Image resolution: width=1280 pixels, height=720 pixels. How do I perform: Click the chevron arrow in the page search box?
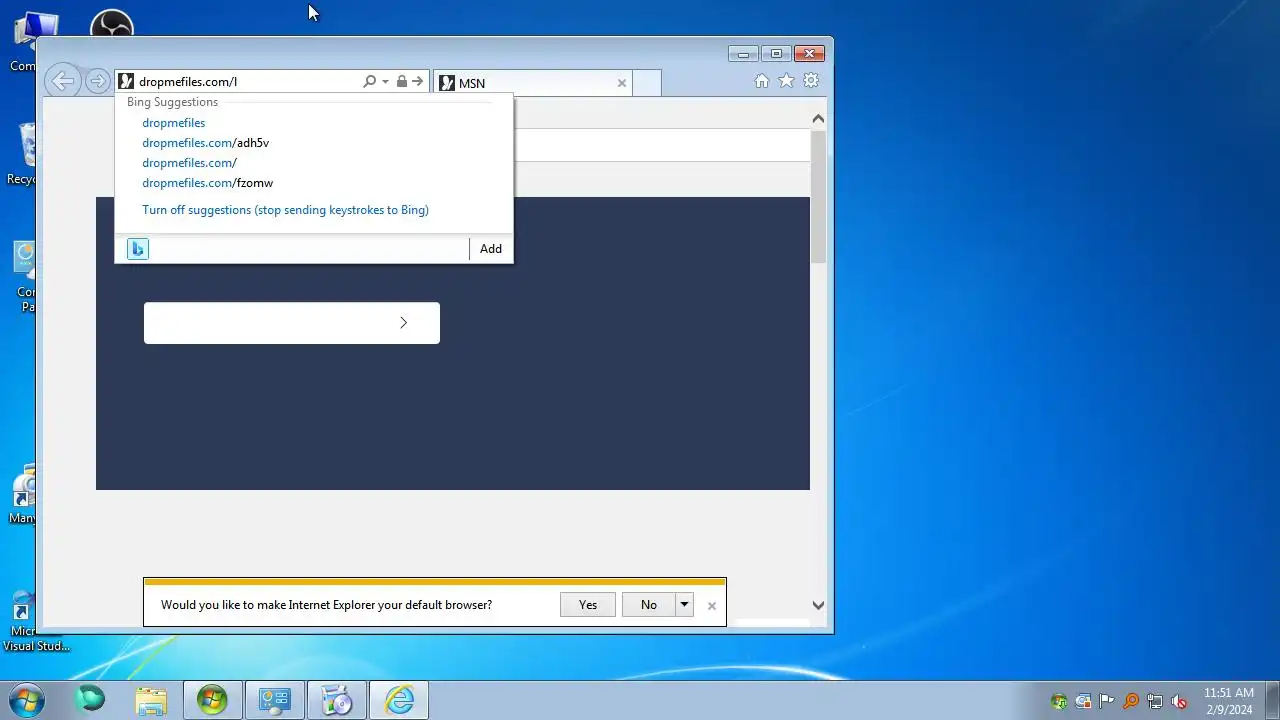click(403, 323)
